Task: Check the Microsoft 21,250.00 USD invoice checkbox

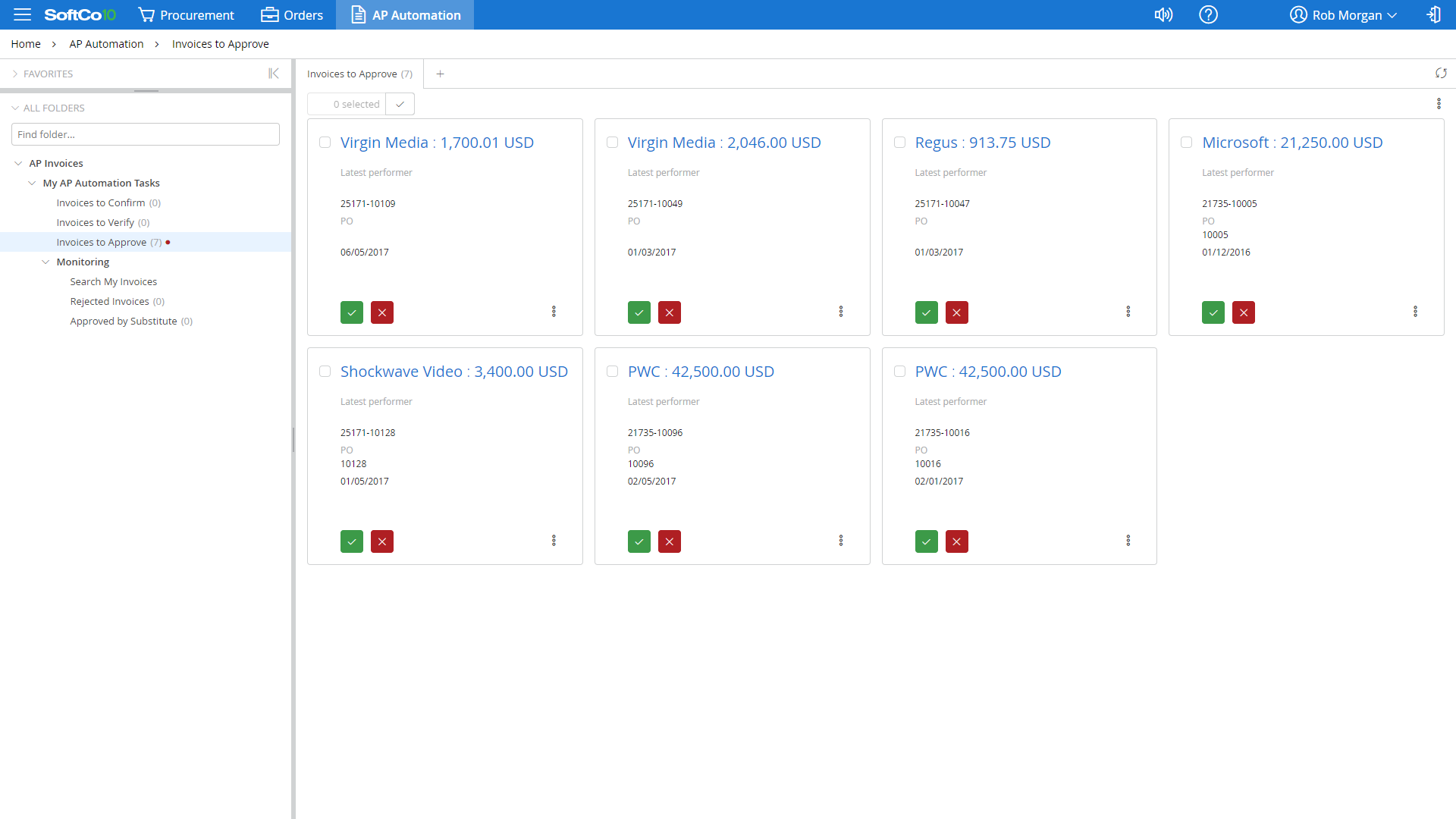Action: pyautogui.click(x=1186, y=143)
